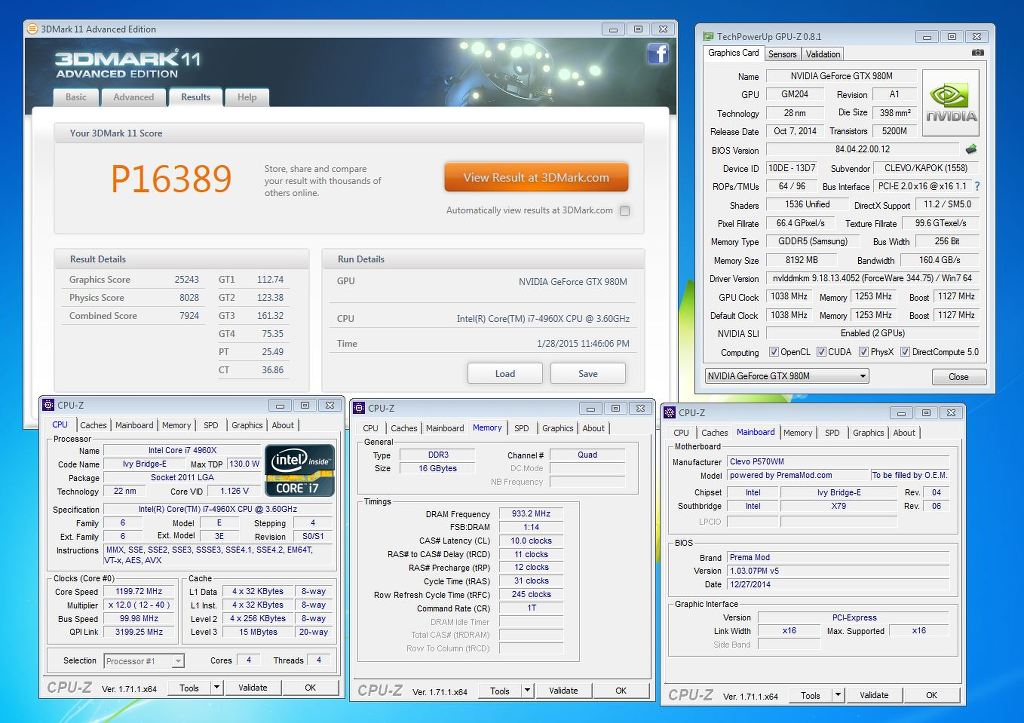
Task: Switch to the Advanced tab in 3DMark
Action: pyautogui.click(x=133, y=97)
